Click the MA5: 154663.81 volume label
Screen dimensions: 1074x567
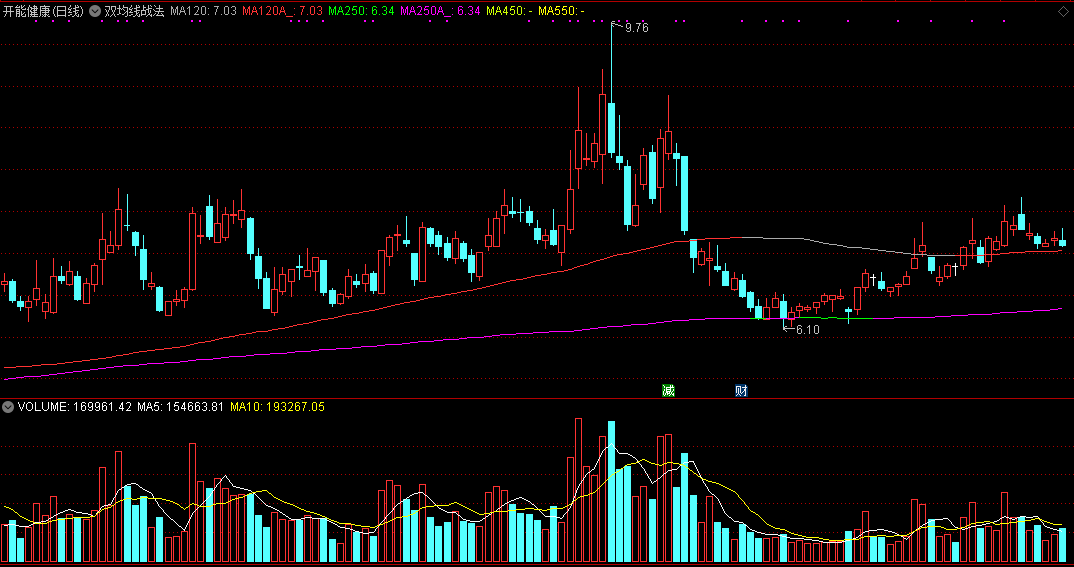181,407
